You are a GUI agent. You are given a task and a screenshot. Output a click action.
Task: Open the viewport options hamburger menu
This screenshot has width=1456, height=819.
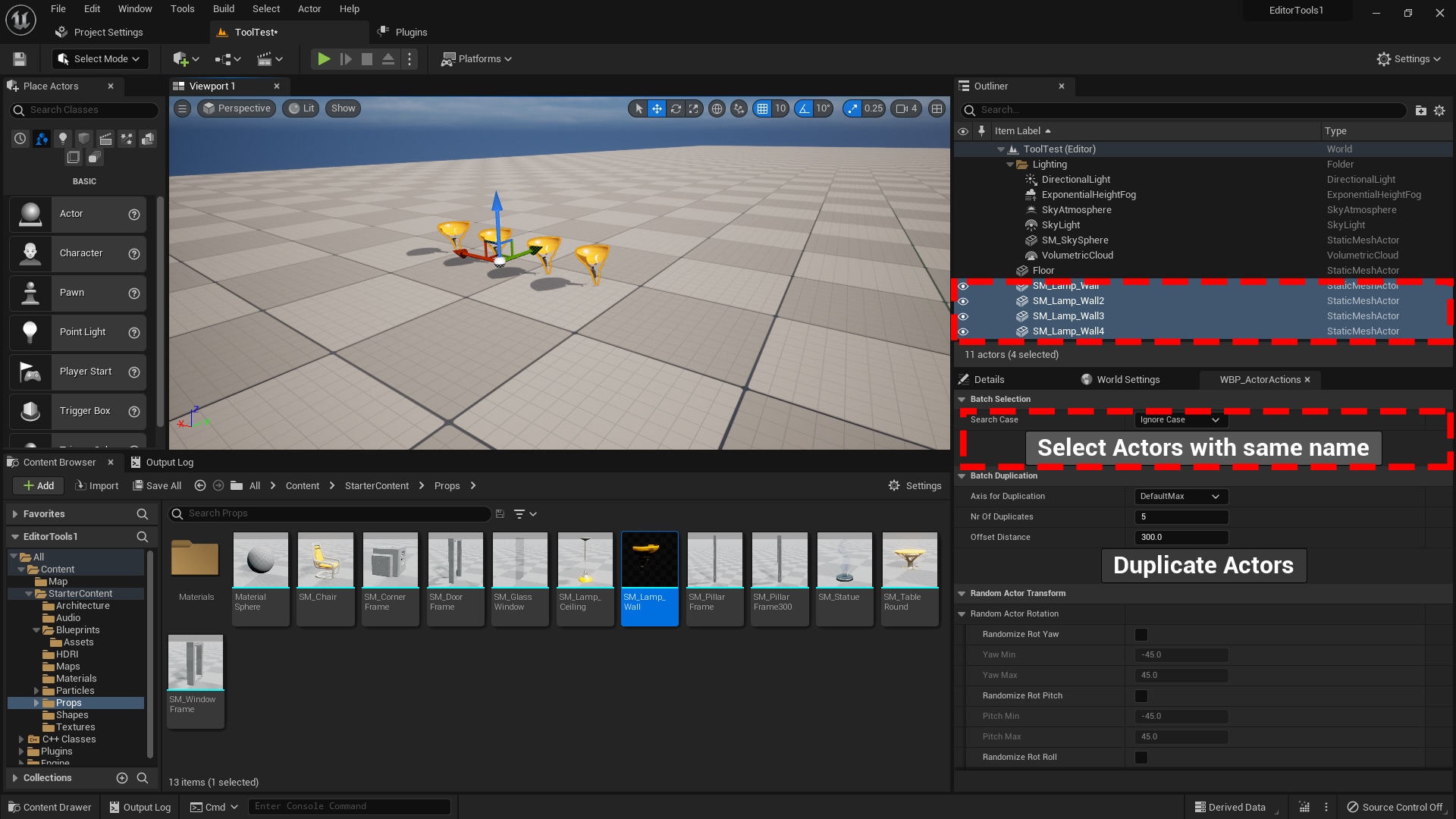[x=182, y=108]
